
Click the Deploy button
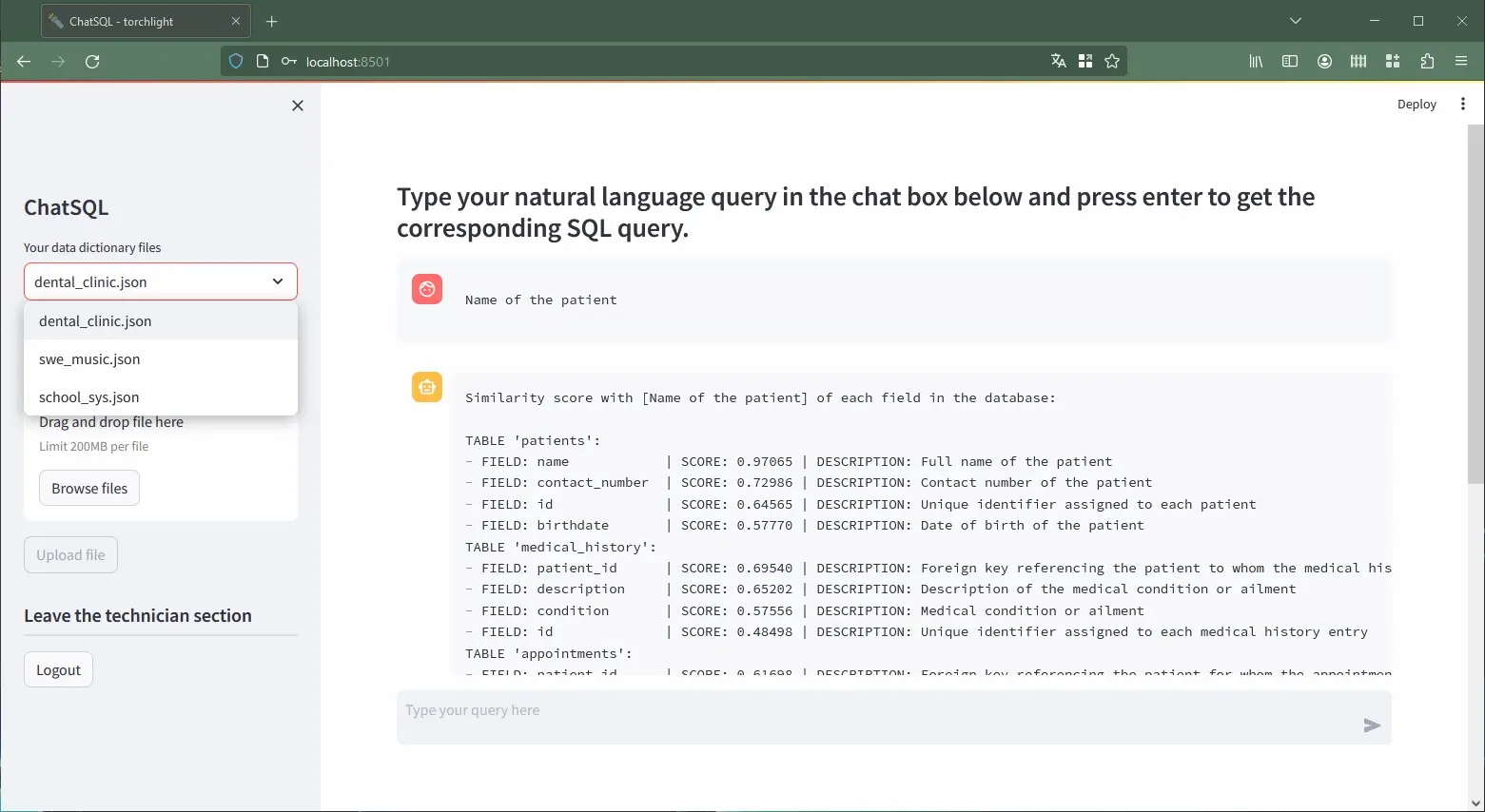coord(1416,105)
